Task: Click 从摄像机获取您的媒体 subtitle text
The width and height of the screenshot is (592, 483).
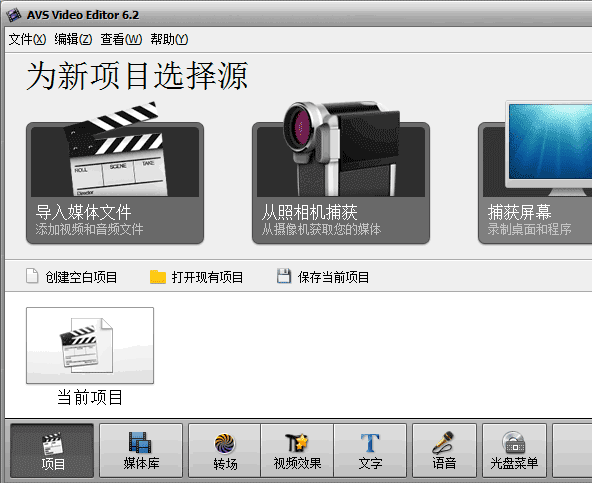Action: point(321,229)
